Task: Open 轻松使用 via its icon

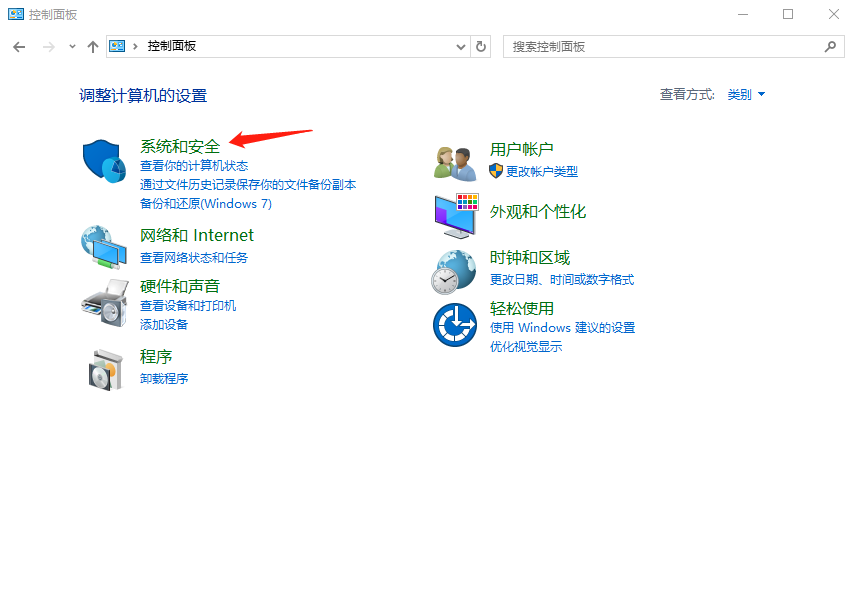Action: tap(455, 325)
